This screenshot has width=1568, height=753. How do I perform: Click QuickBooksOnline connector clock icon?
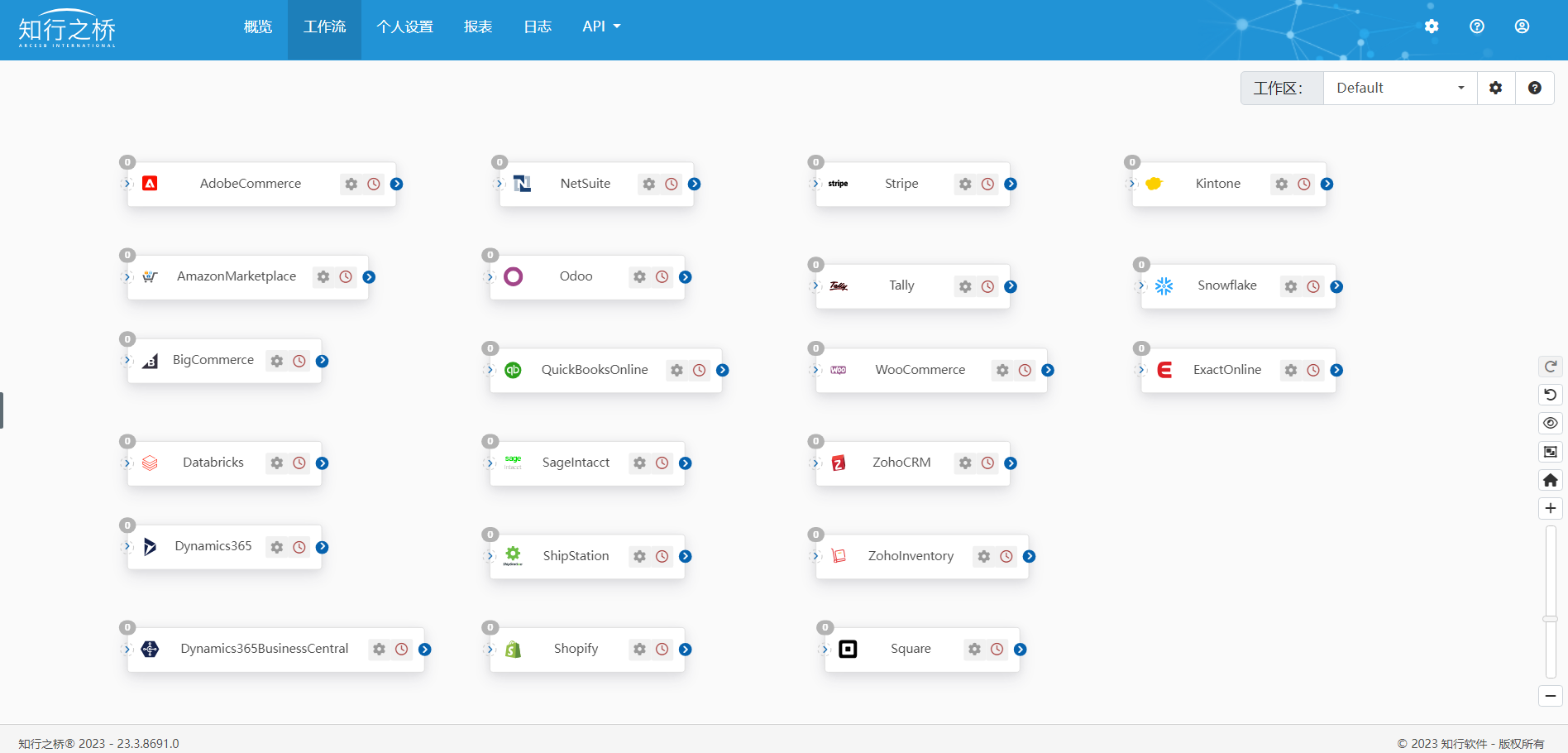pyautogui.click(x=700, y=370)
